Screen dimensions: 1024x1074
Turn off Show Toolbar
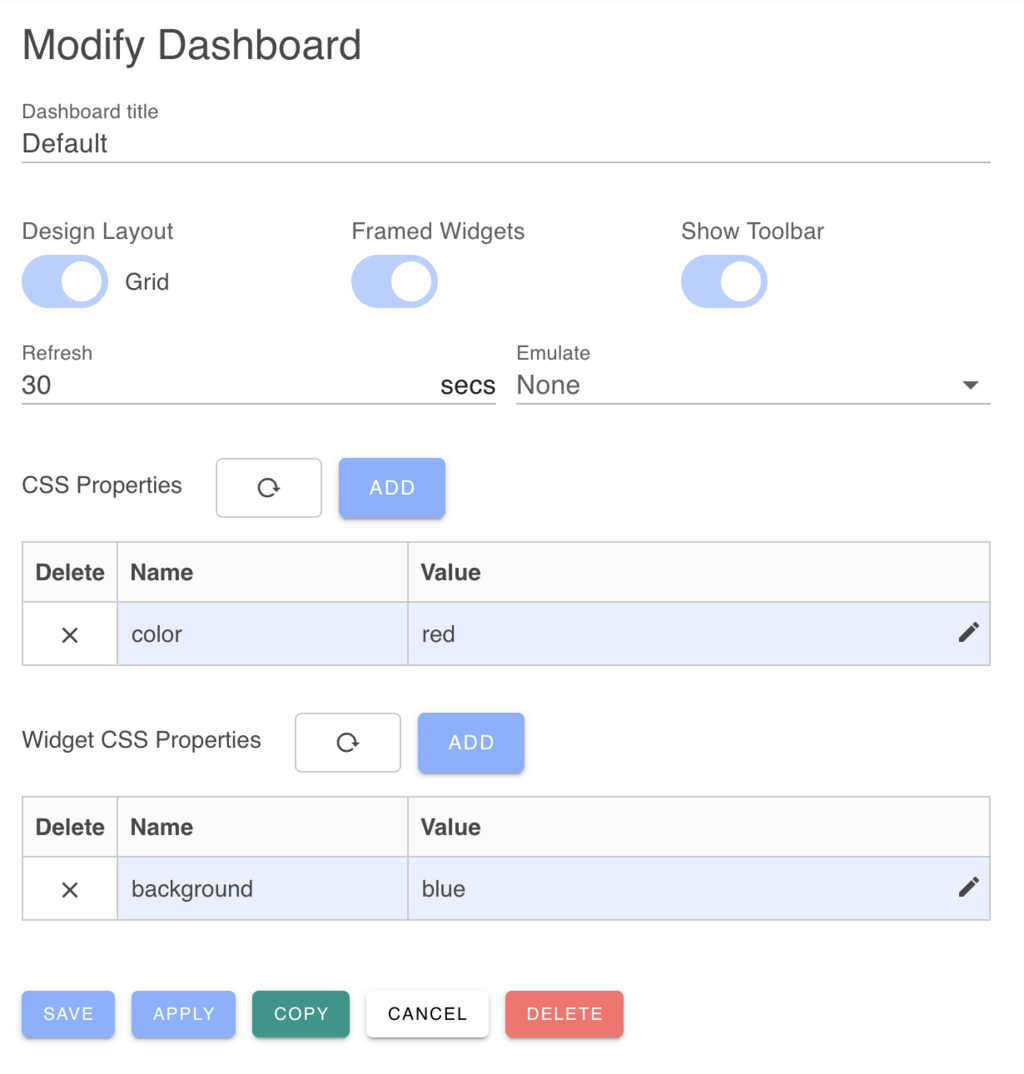click(724, 281)
